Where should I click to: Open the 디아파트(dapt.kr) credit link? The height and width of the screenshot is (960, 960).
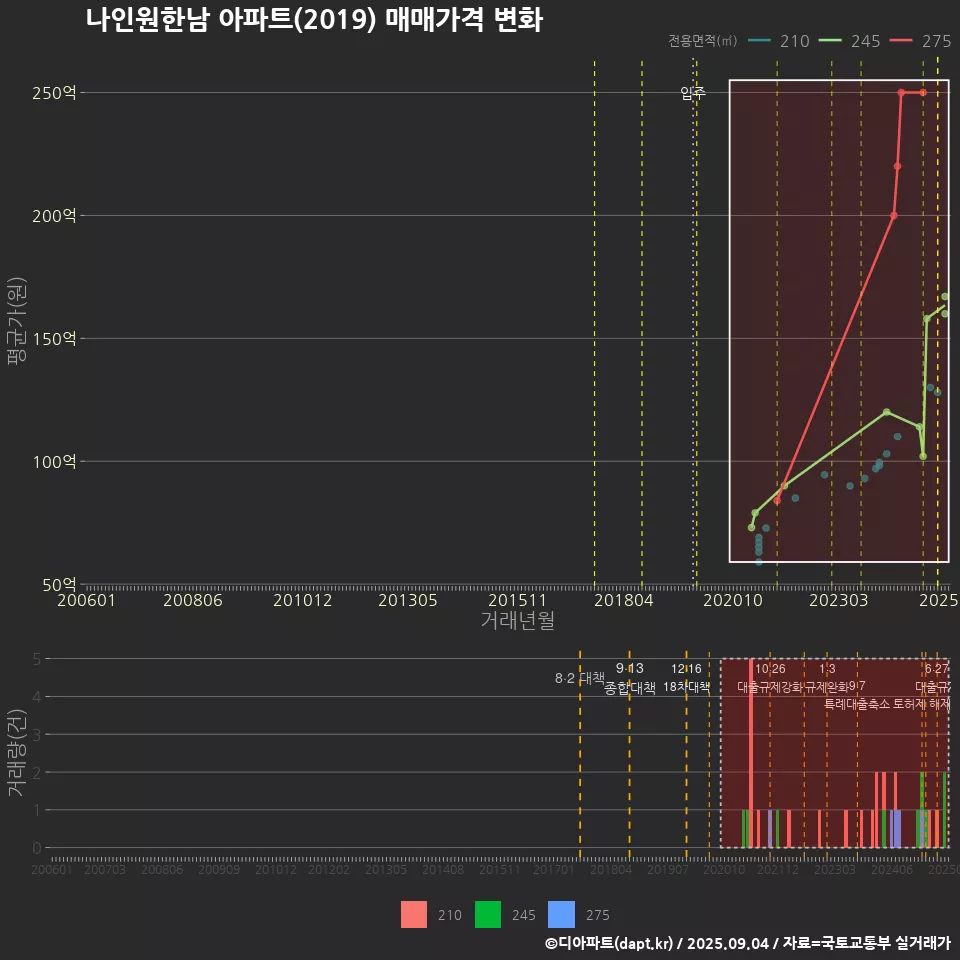coord(610,943)
